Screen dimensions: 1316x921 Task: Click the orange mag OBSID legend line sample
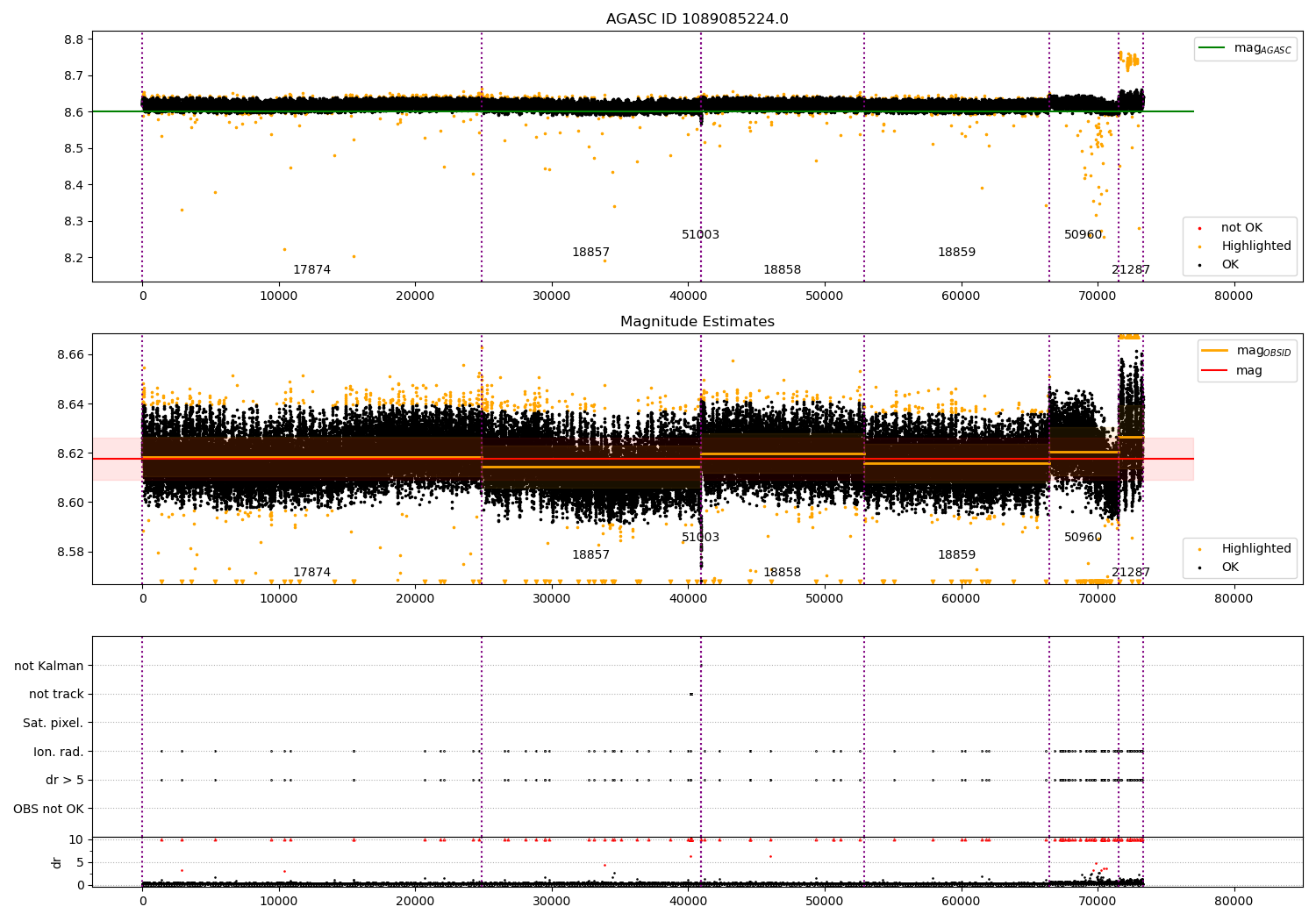coord(1215,350)
